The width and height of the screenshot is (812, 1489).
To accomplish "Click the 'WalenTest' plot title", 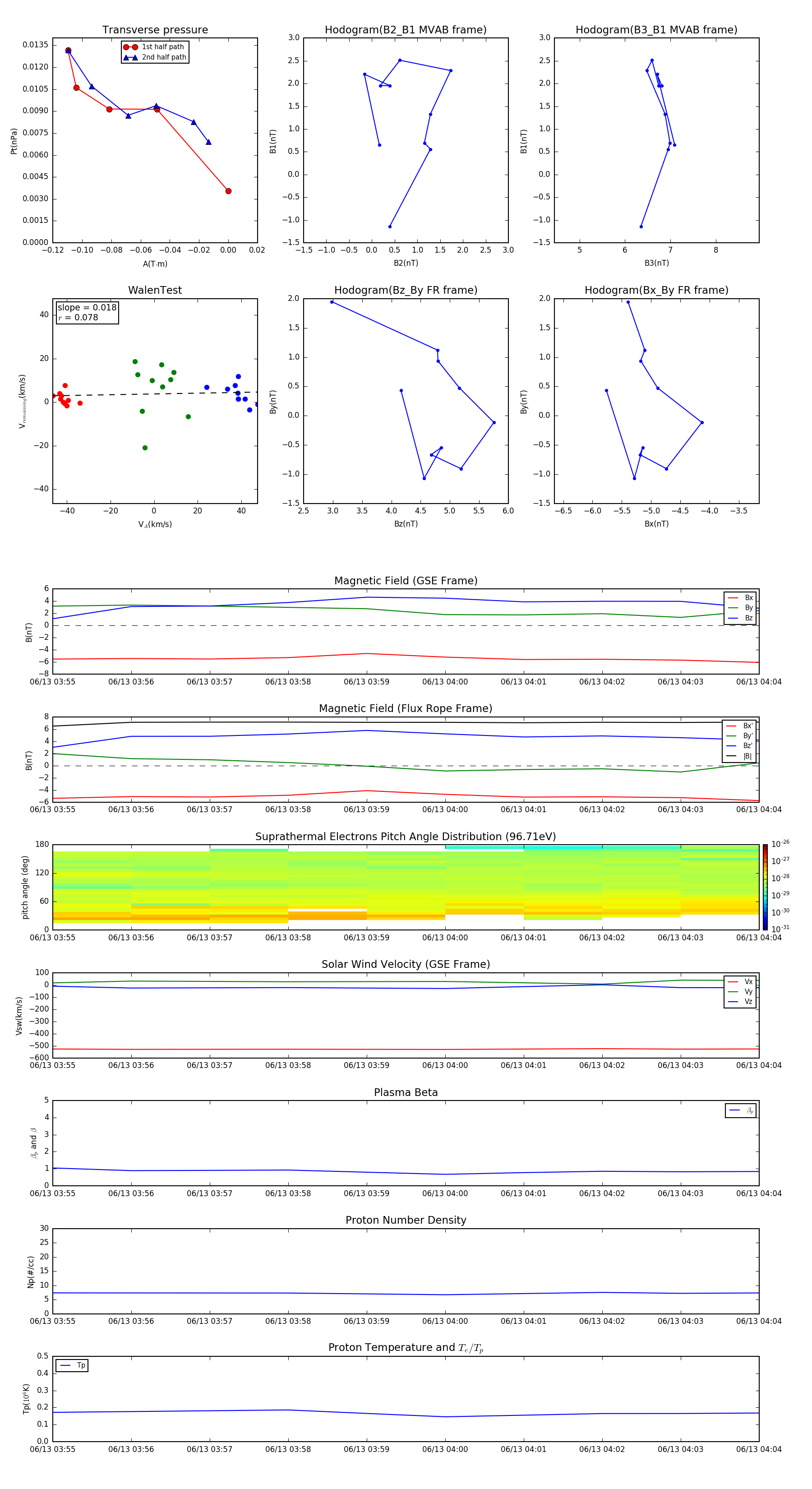I will point(155,290).
